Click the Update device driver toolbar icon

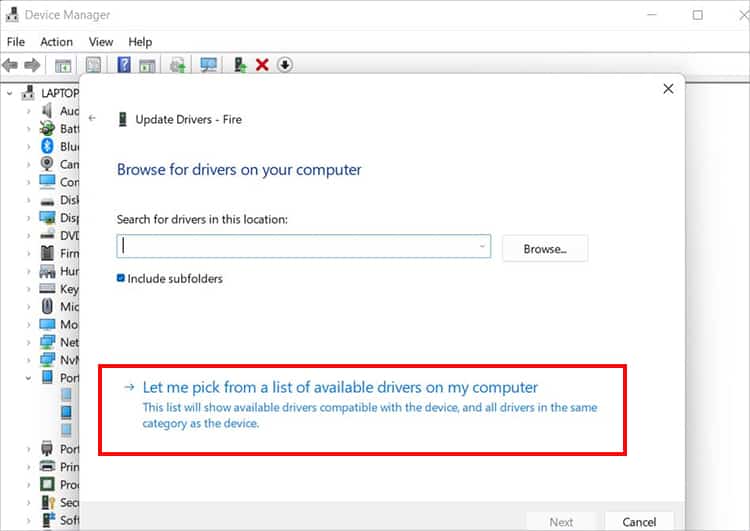click(240, 65)
